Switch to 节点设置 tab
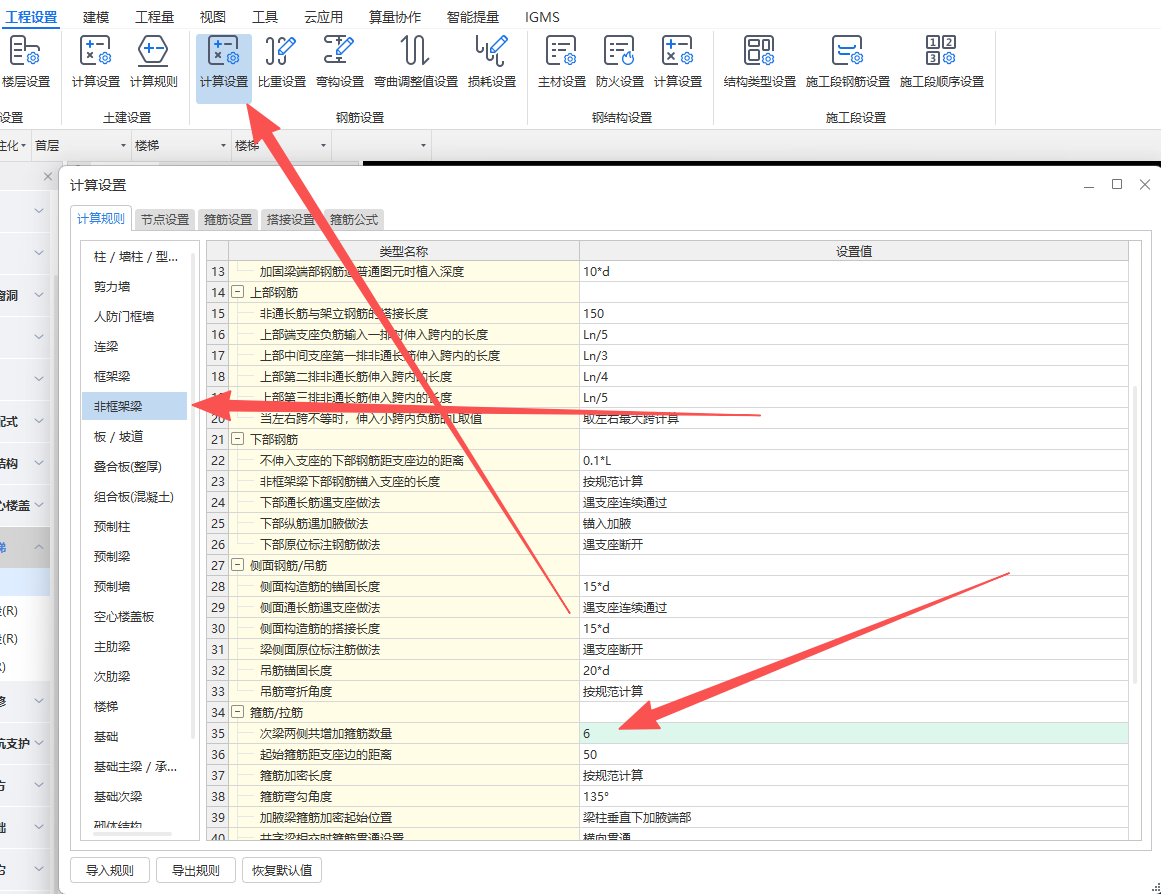This screenshot has height=894, width=1161. coord(165,219)
